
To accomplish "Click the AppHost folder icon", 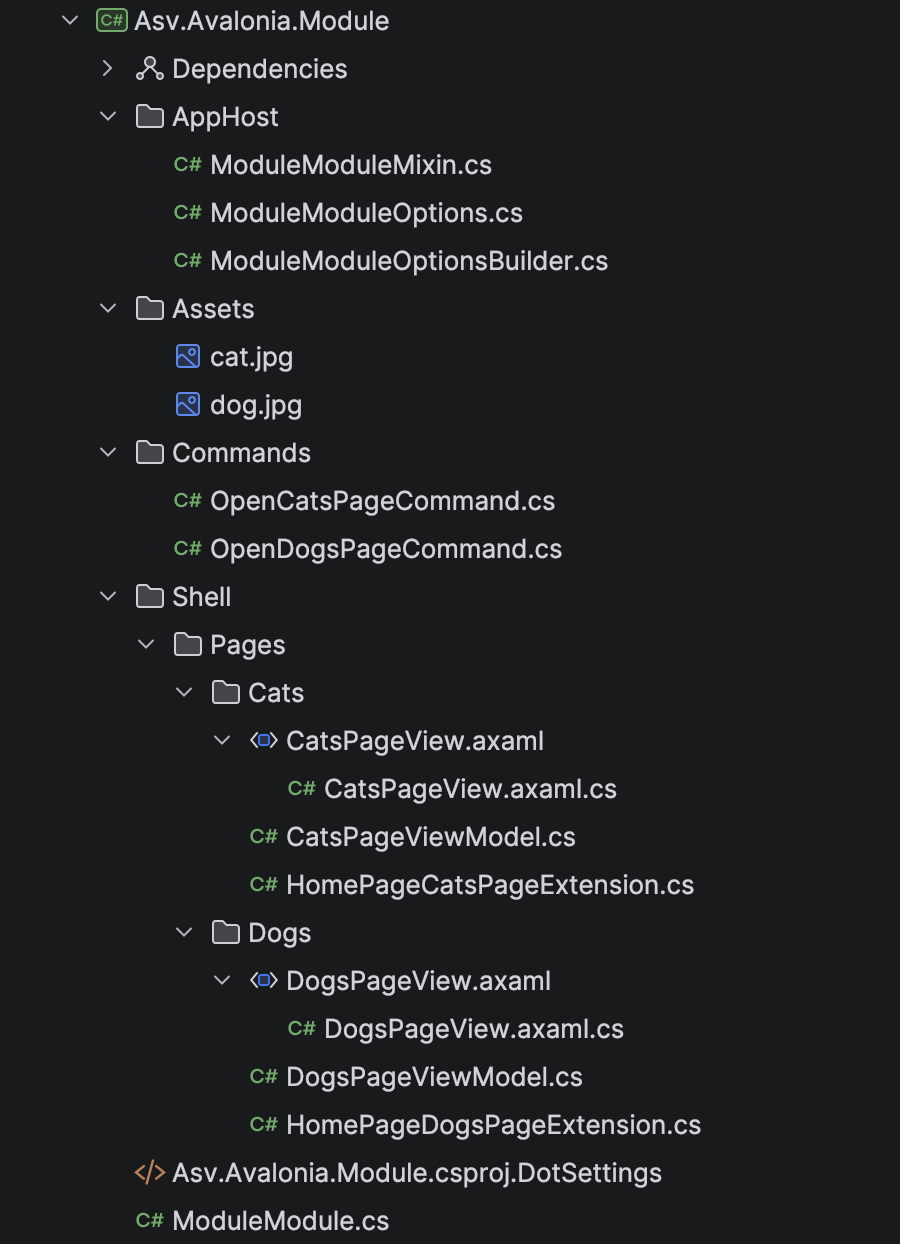I will click(149, 117).
